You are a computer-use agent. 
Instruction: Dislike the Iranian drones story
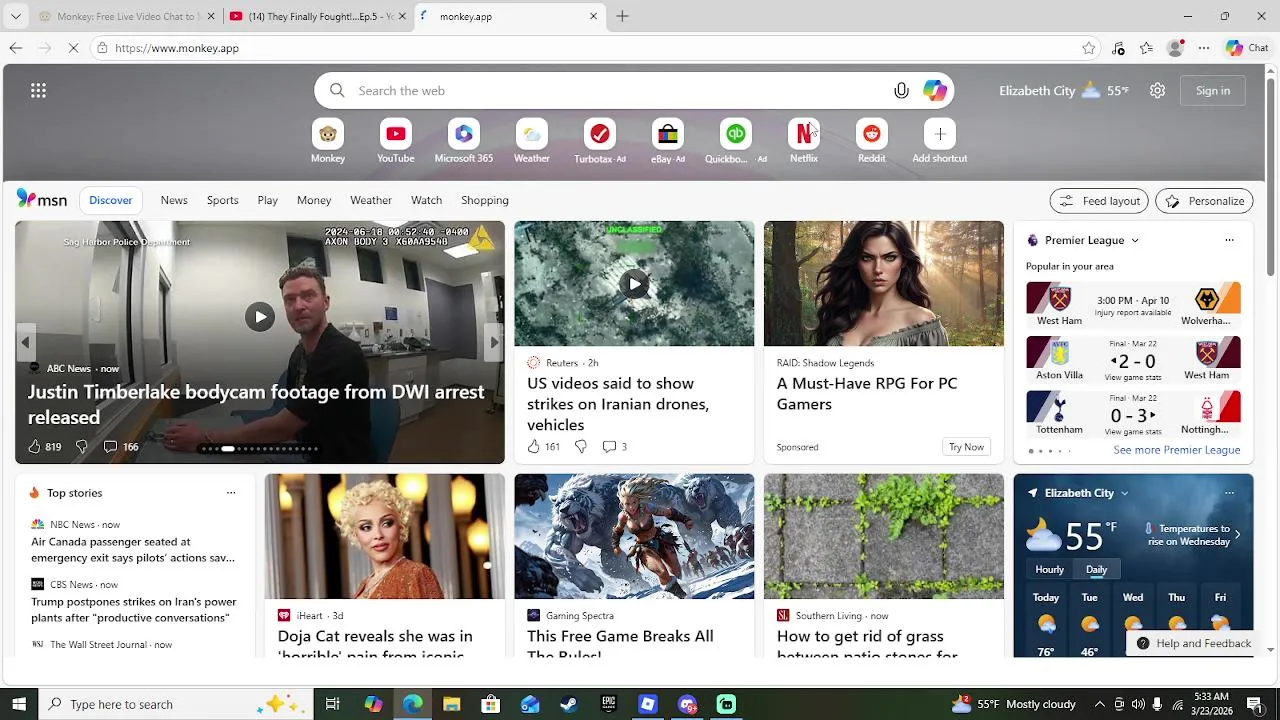click(x=581, y=447)
